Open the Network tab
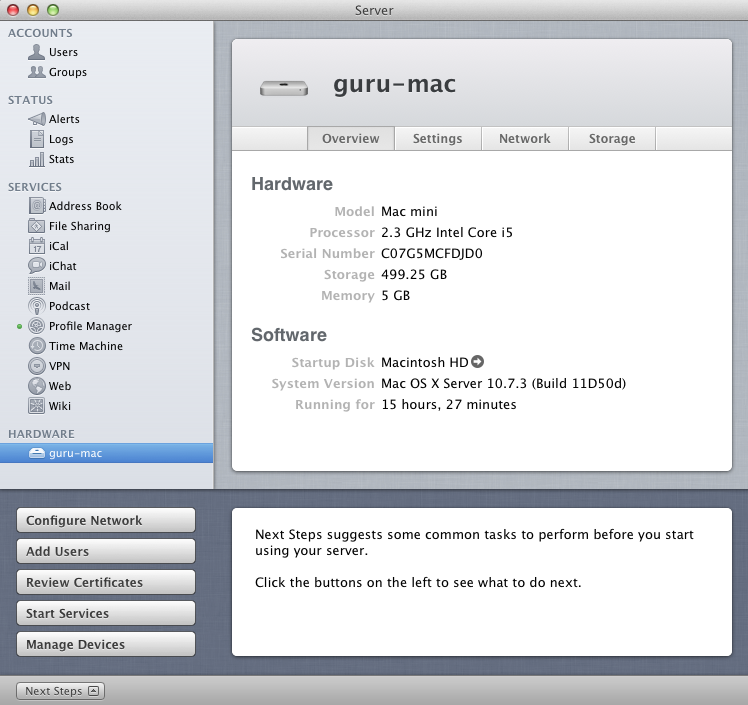The width and height of the screenshot is (748, 705). 525,138
